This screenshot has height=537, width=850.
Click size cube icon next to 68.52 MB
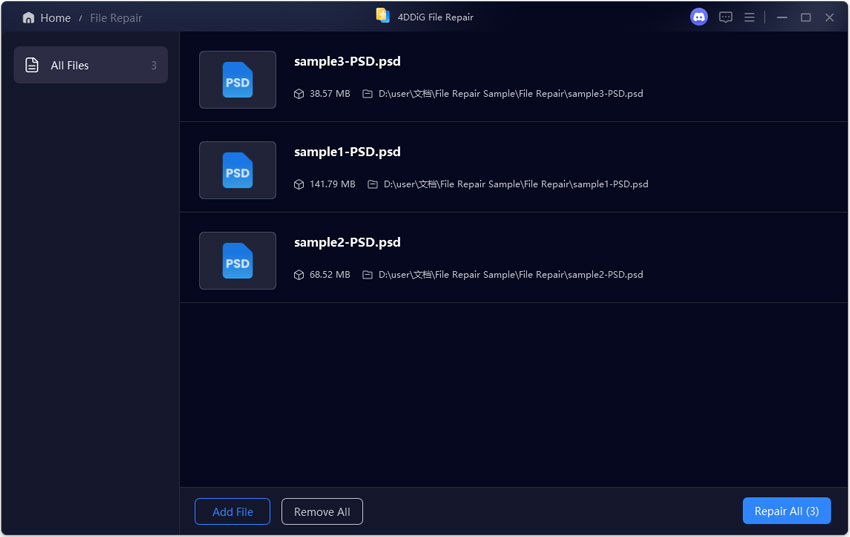pyautogui.click(x=299, y=275)
